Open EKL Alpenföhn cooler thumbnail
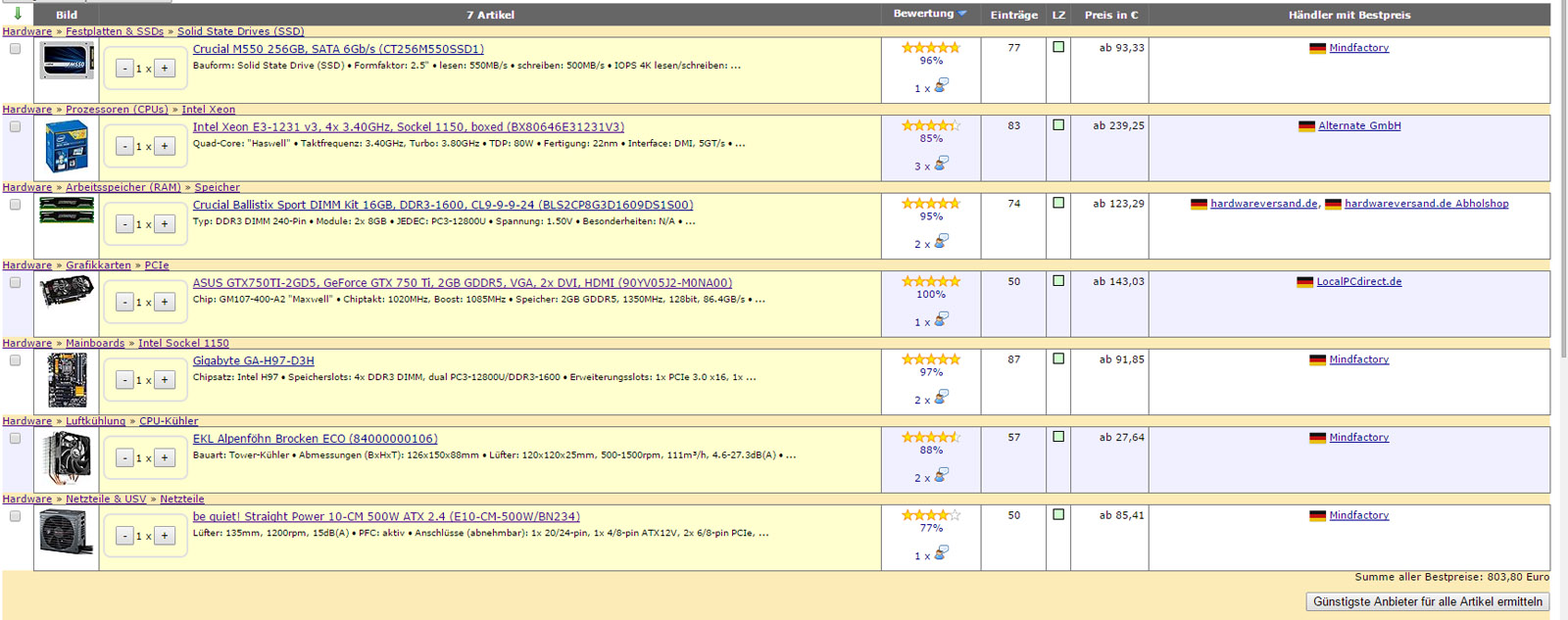Image resolution: width=1568 pixels, height=620 pixels. tap(67, 457)
